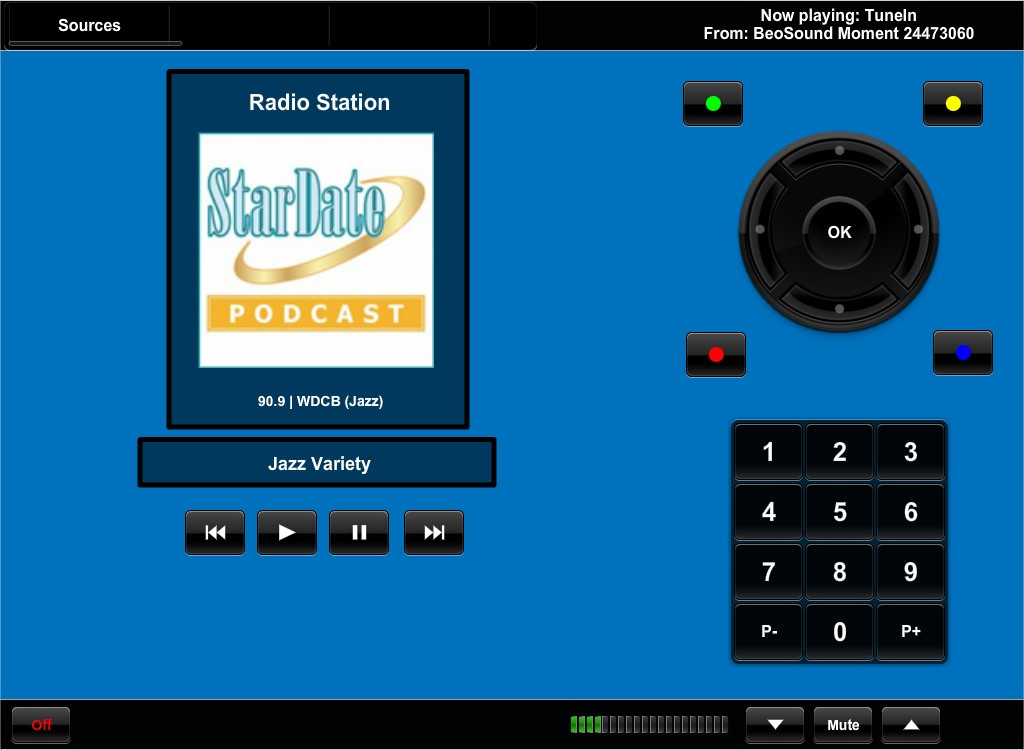Select next program with P+ key
This screenshot has height=750, width=1024.
coord(910,632)
